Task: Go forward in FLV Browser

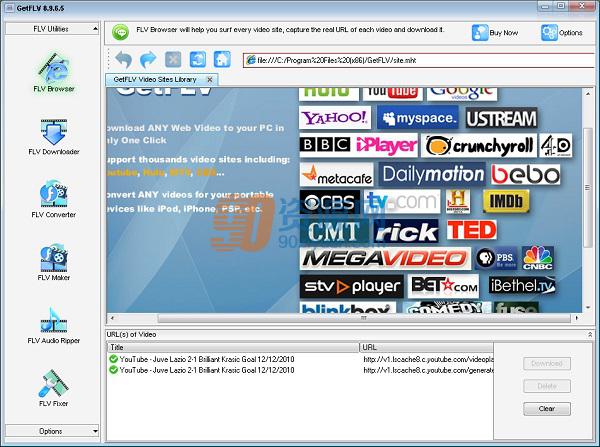Action: point(148,60)
